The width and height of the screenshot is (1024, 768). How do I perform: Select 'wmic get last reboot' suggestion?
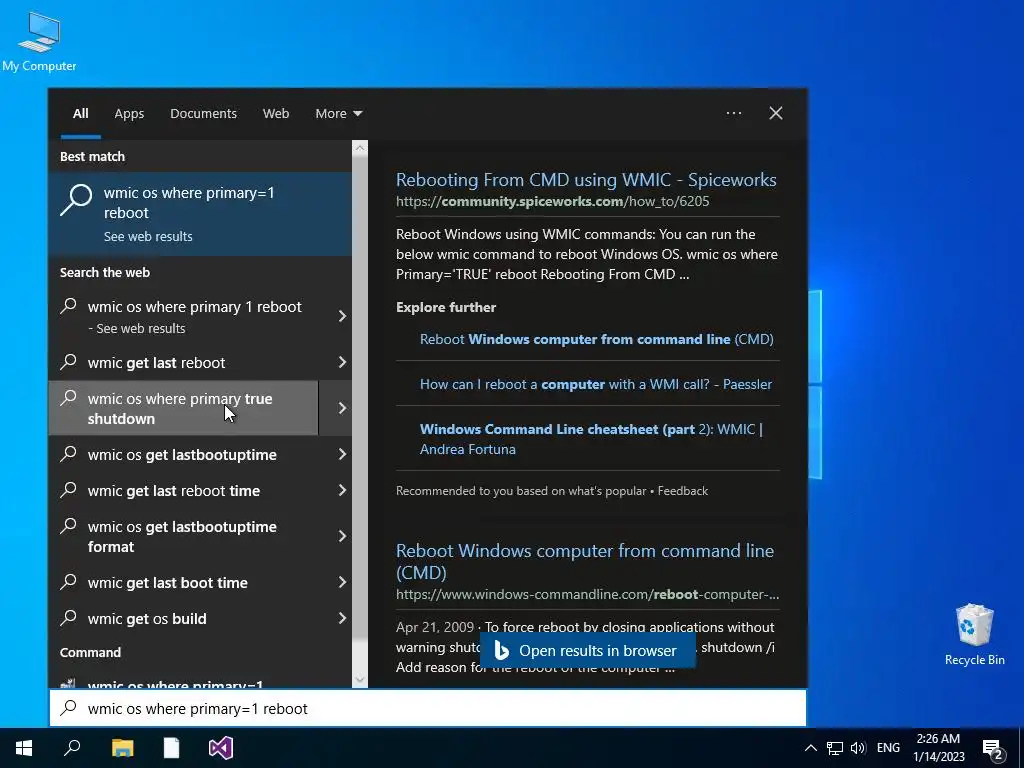[184, 362]
